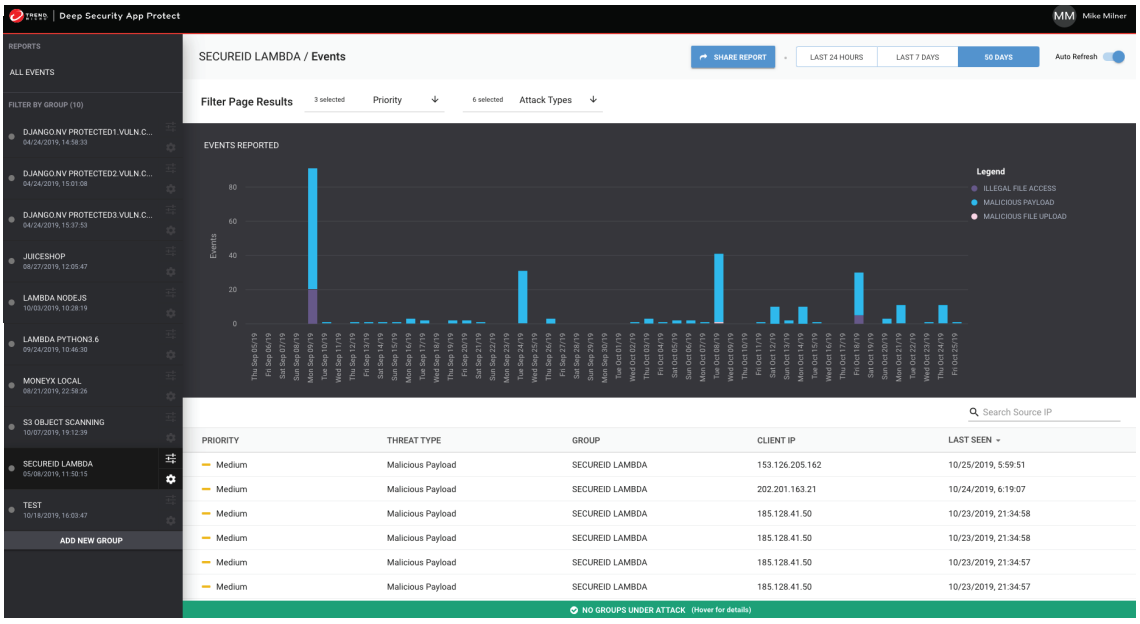
Task: Open settings gear for DJANGO.NV PROTECTED1 group
Action: coord(171,148)
